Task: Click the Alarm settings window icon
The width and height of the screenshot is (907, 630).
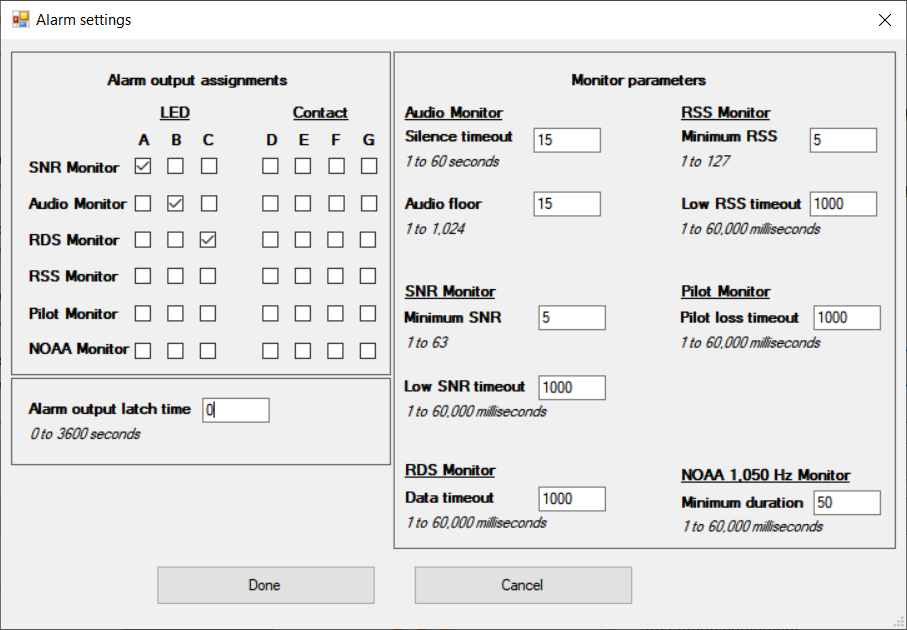Action: 20,20
